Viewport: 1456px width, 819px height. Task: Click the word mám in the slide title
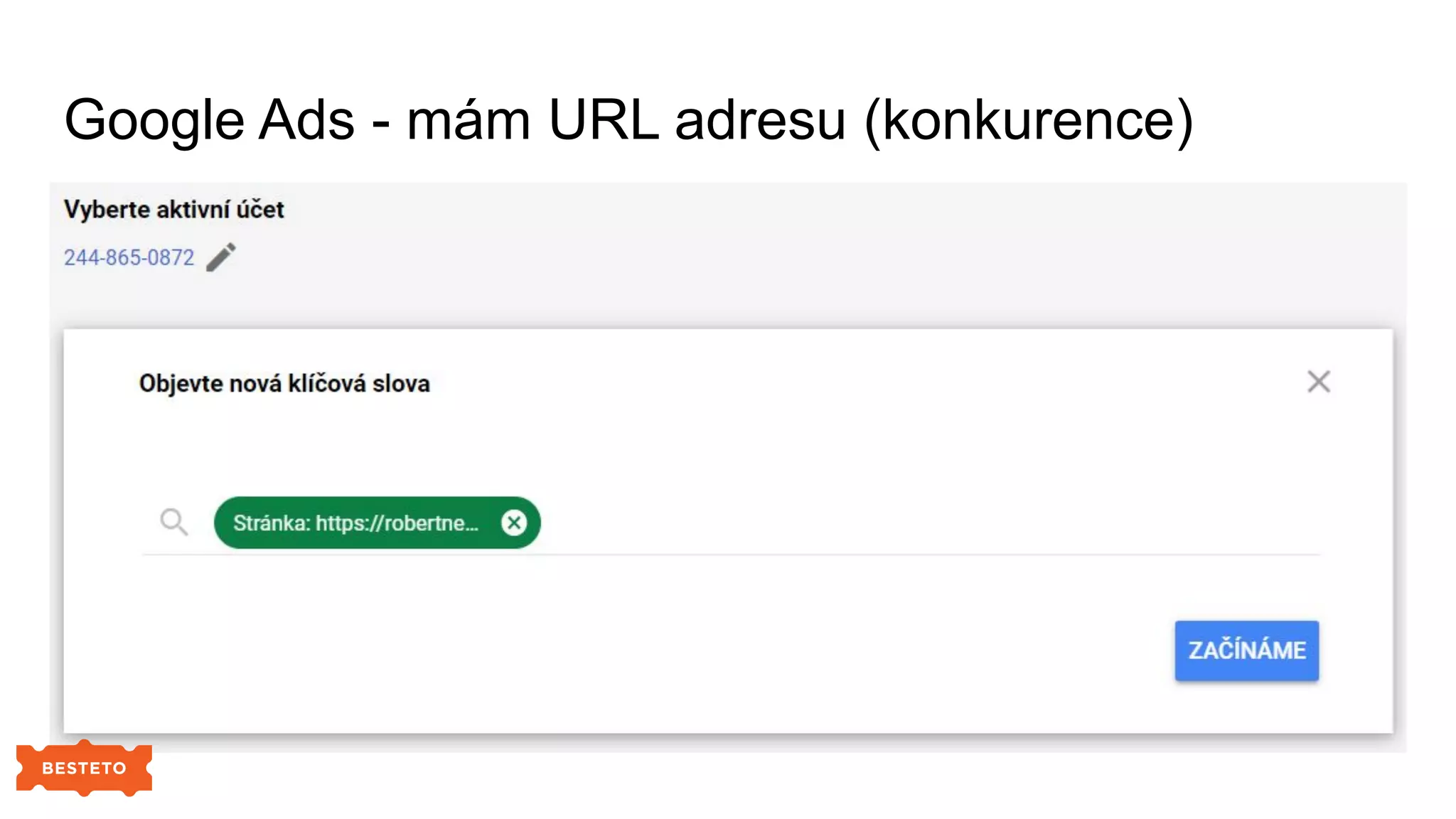click(469, 120)
